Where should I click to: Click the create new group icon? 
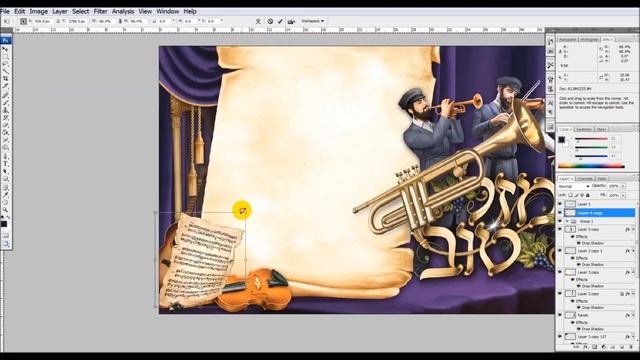point(612,347)
